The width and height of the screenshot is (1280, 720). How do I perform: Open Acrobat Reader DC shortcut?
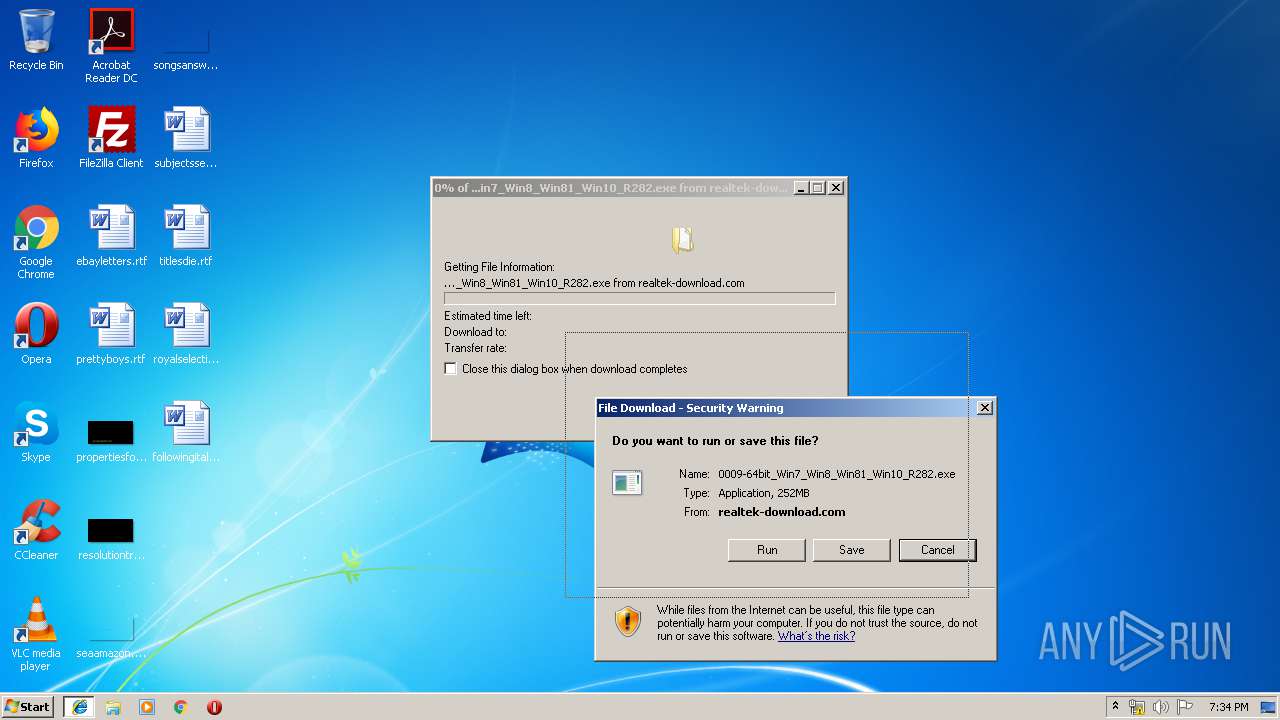pos(111,46)
